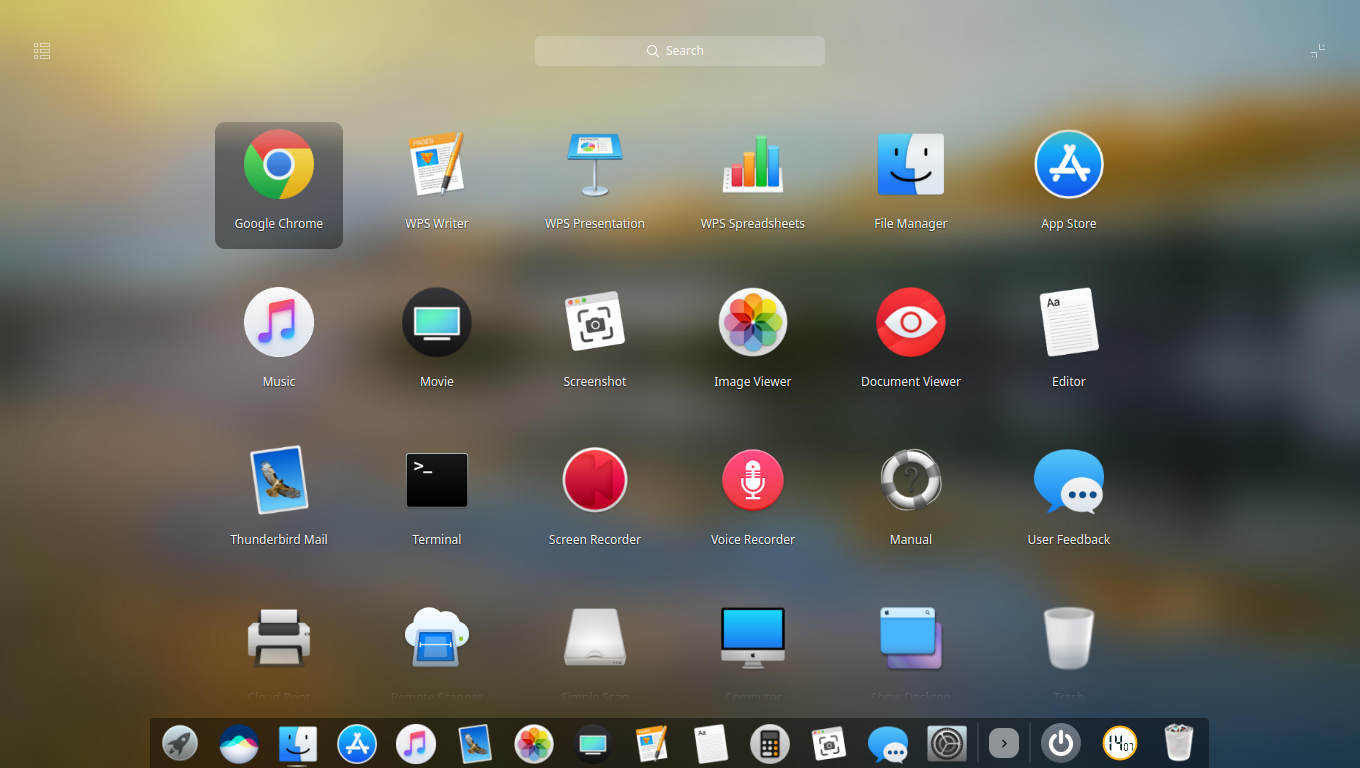This screenshot has width=1360, height=768.
Task: Open Editor in the dock
Action: point(711,744)
